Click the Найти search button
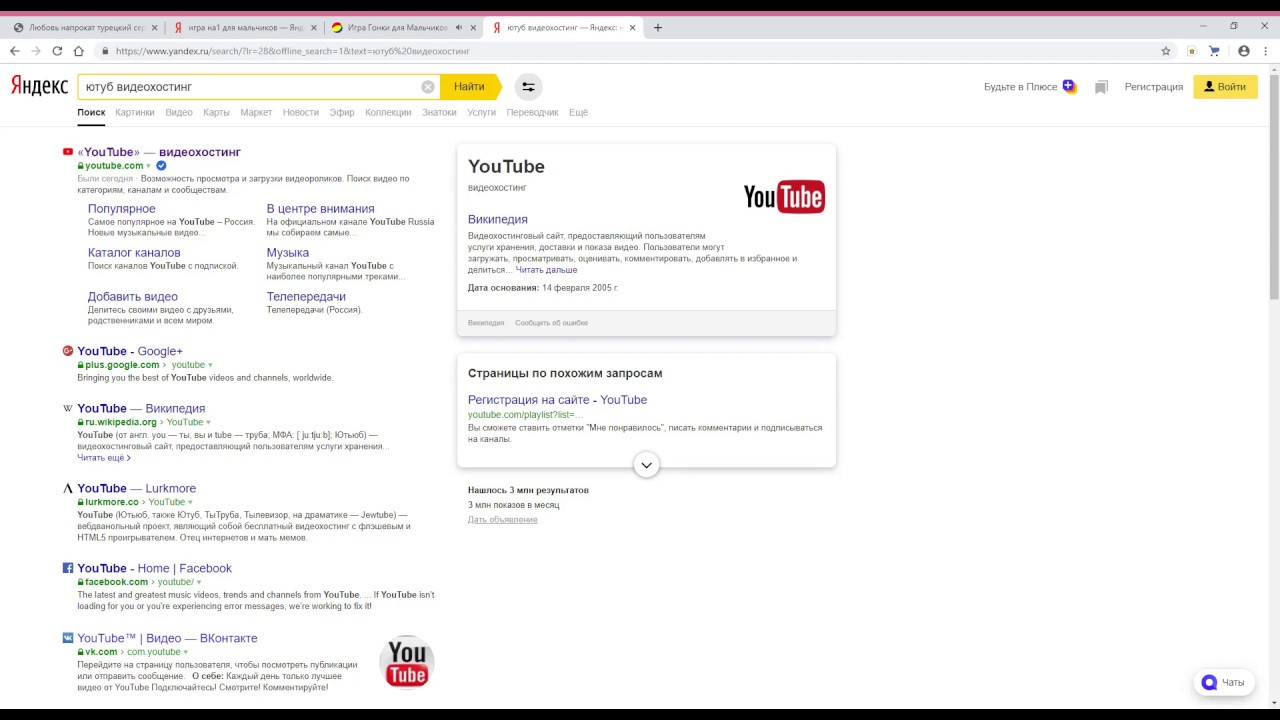The image size is (1280, 720). (469, 87)
